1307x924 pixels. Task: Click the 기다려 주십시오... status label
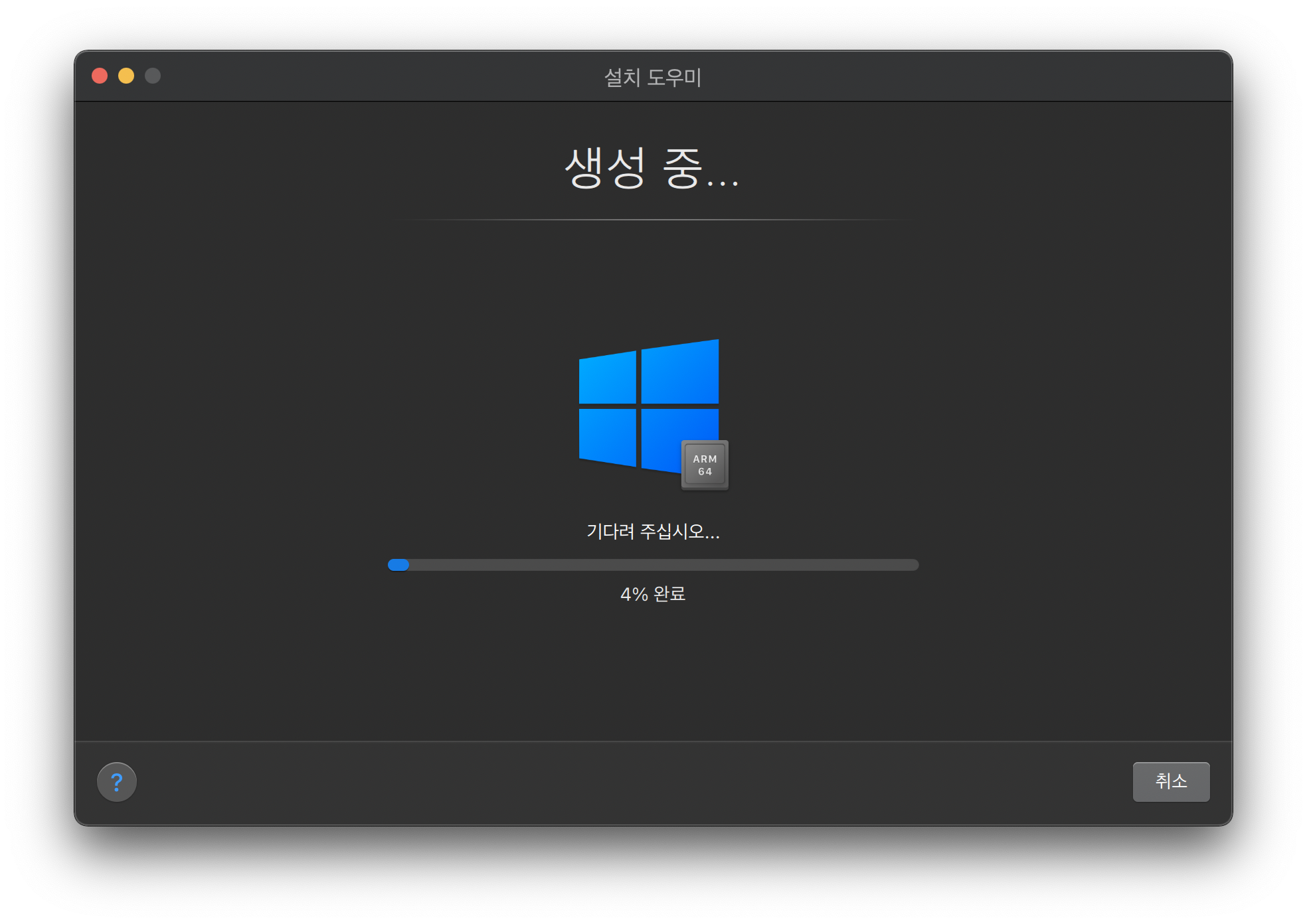653,532
